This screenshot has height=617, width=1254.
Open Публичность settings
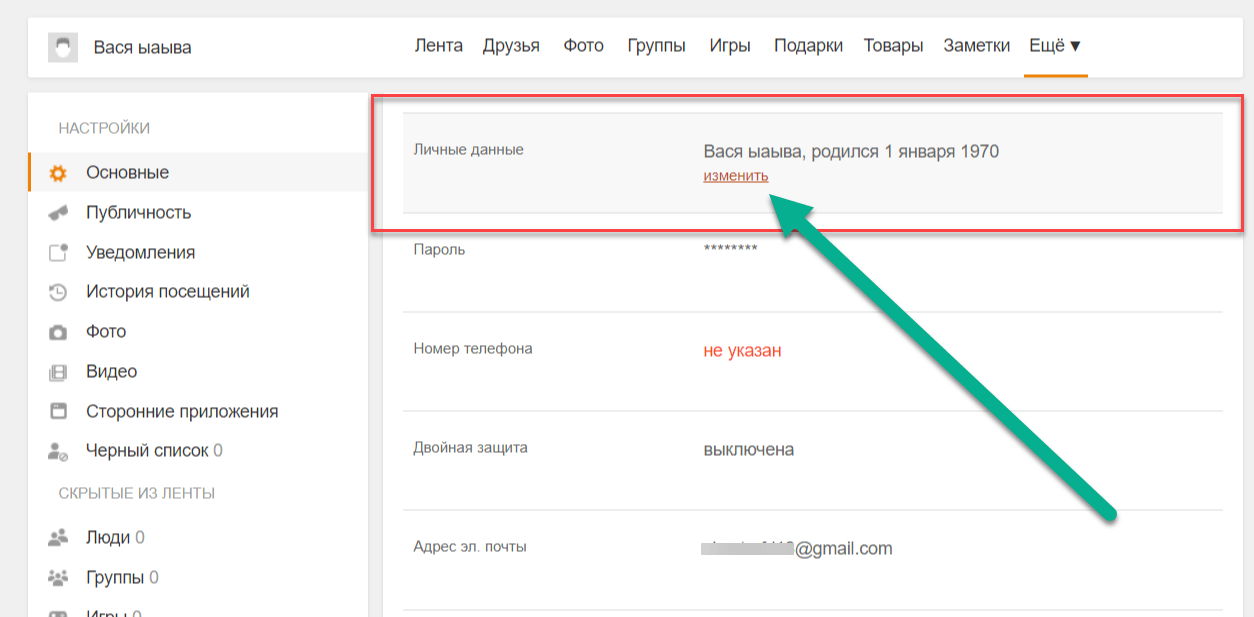point(138,212)
